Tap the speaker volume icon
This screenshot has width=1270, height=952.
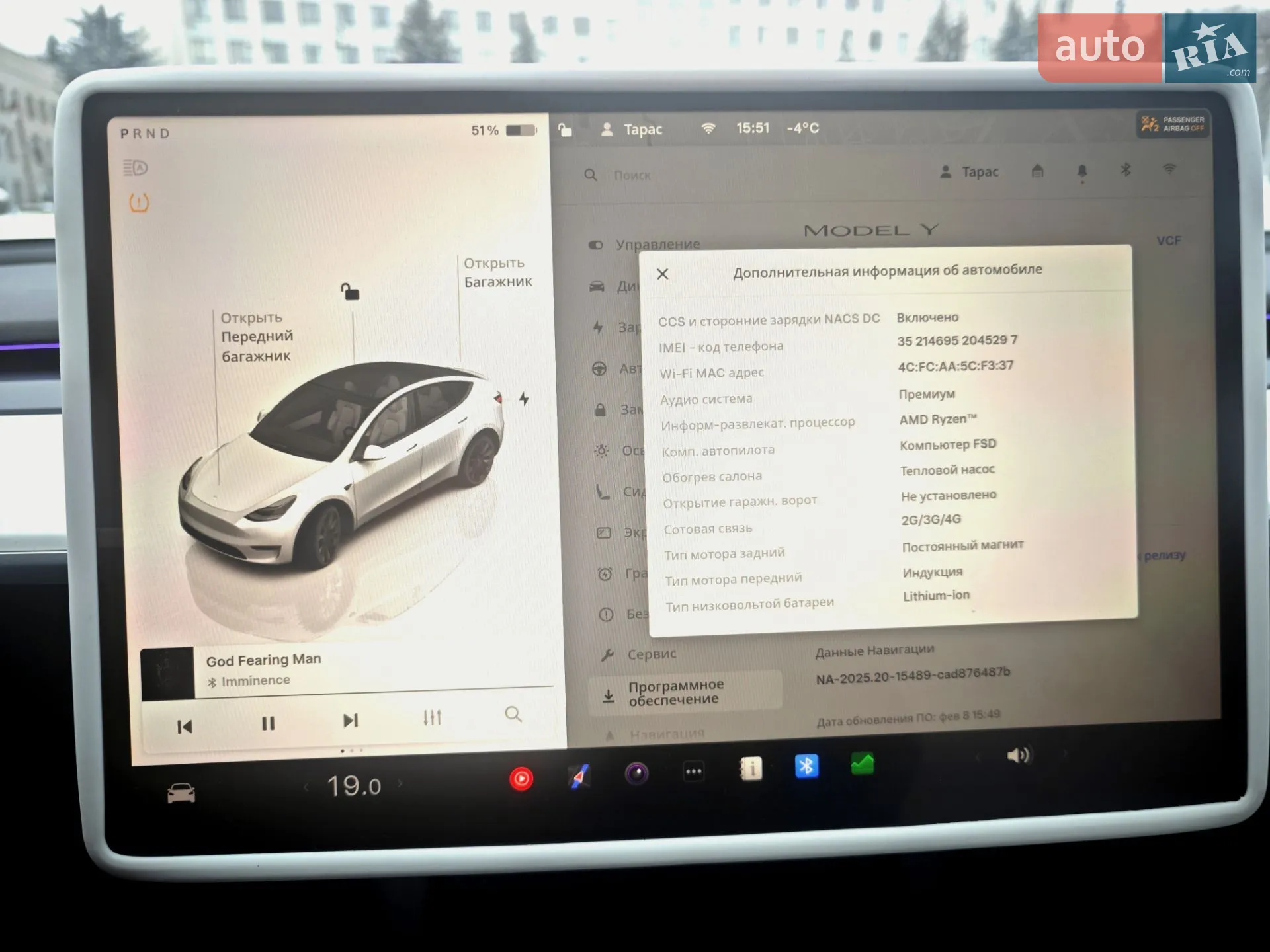(1019, 755)
